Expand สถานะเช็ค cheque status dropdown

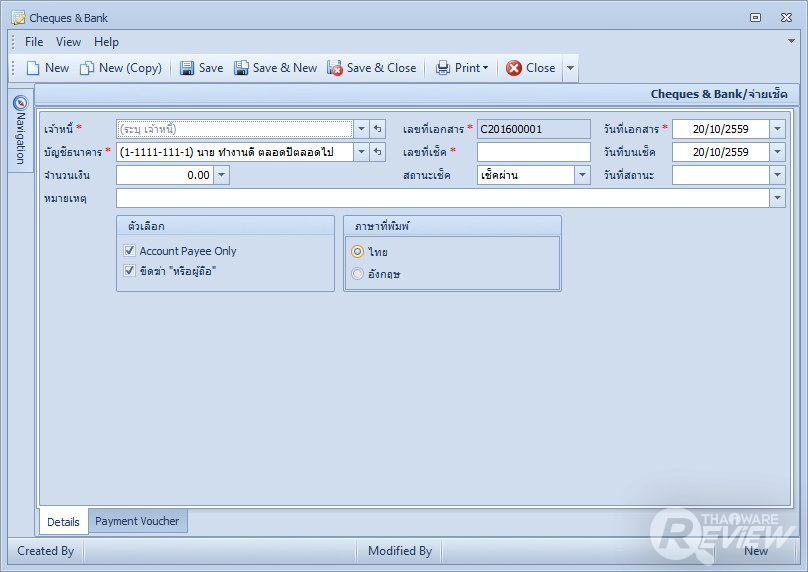pos(582,175)
